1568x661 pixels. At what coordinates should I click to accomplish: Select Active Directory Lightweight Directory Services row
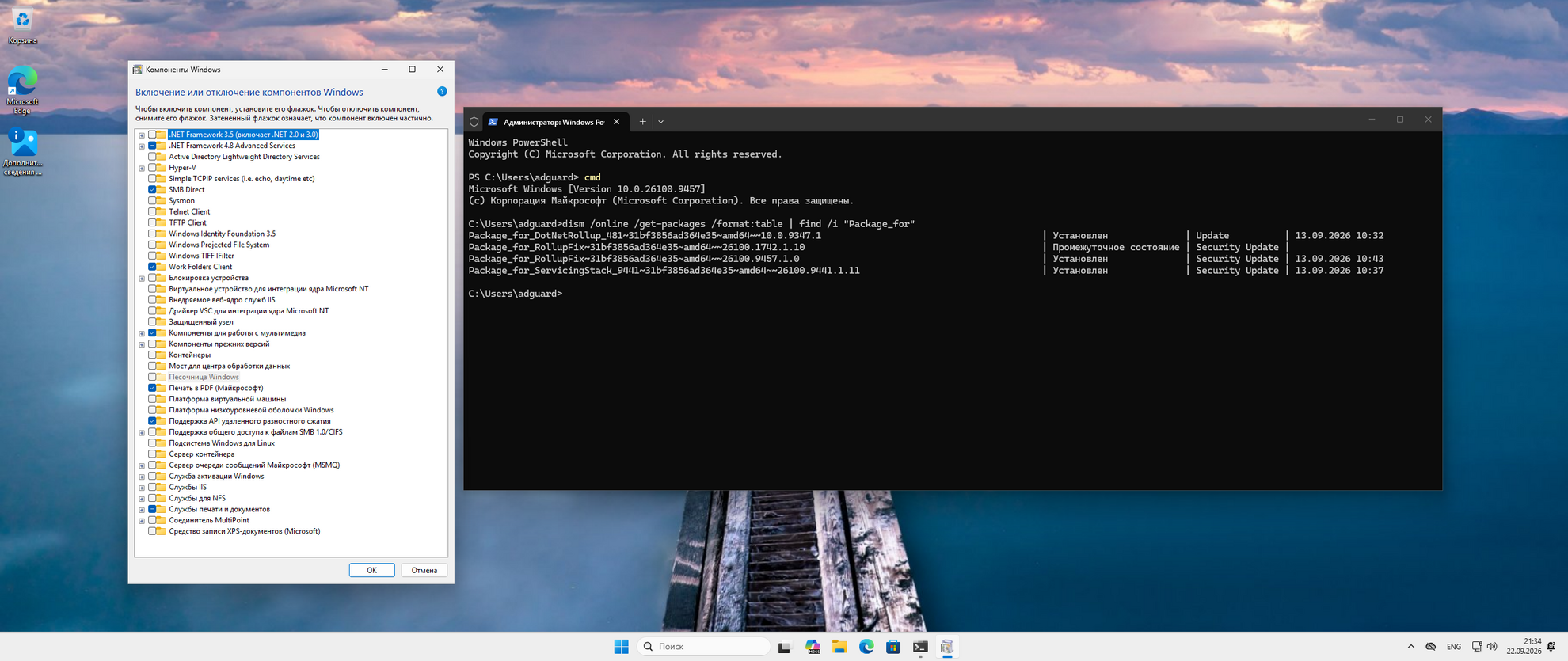point(244,157)
